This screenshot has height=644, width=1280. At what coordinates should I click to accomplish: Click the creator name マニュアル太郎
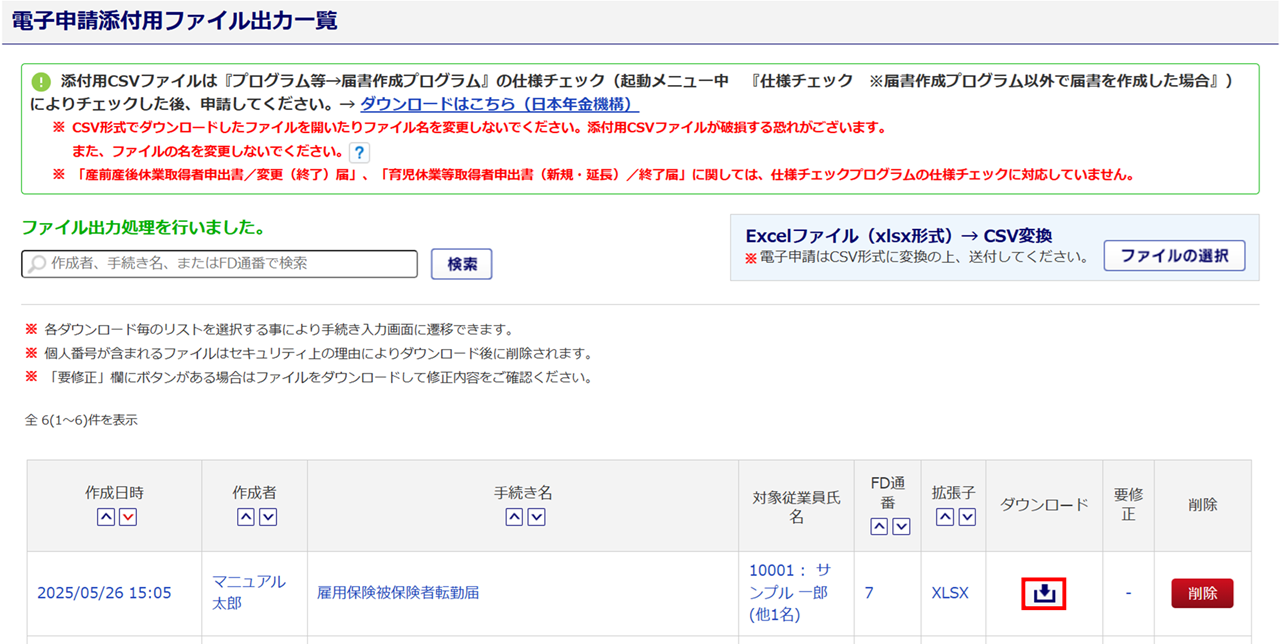[x=248, y=593]
